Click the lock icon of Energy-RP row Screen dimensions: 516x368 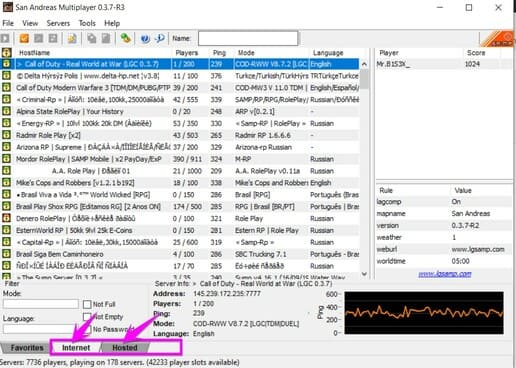click(6, 123)
